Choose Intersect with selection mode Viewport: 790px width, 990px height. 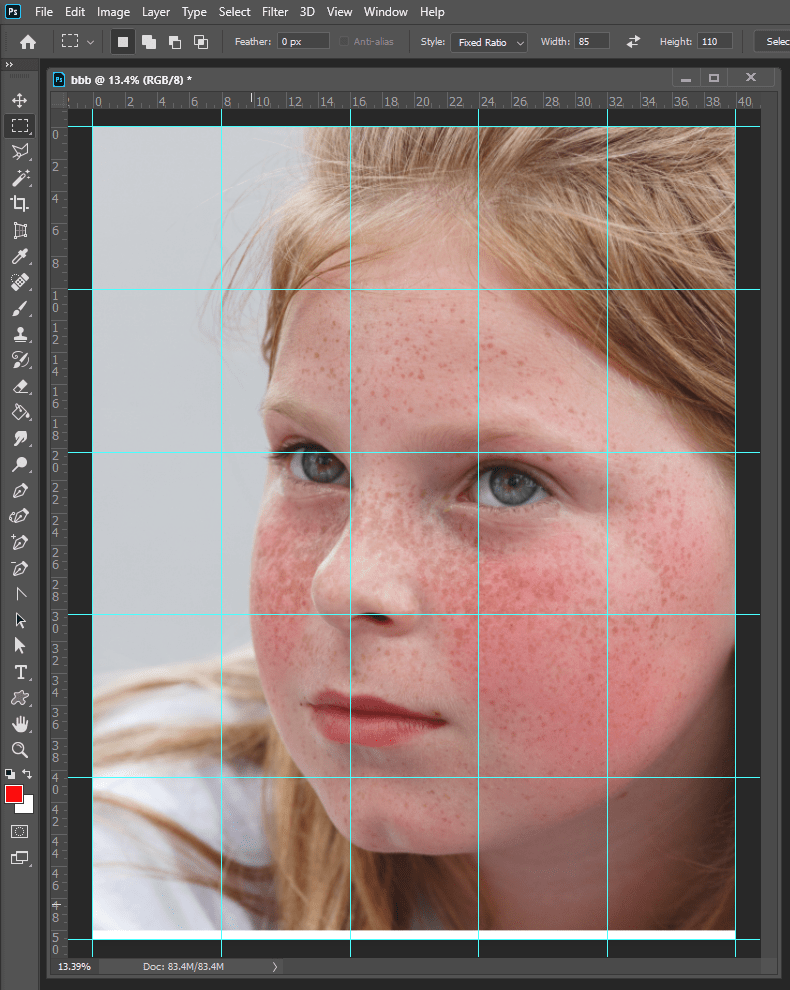click(201, 42)
